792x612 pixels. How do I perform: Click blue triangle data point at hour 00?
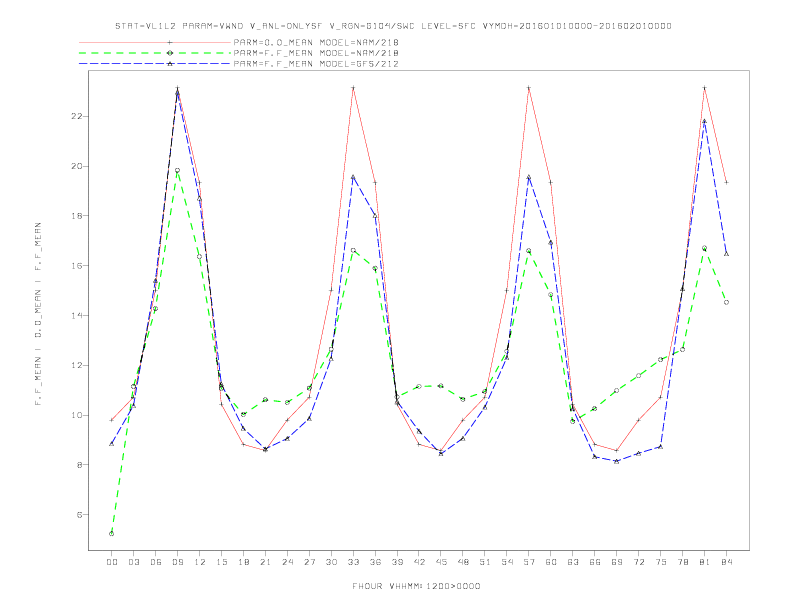pos(112,444)
